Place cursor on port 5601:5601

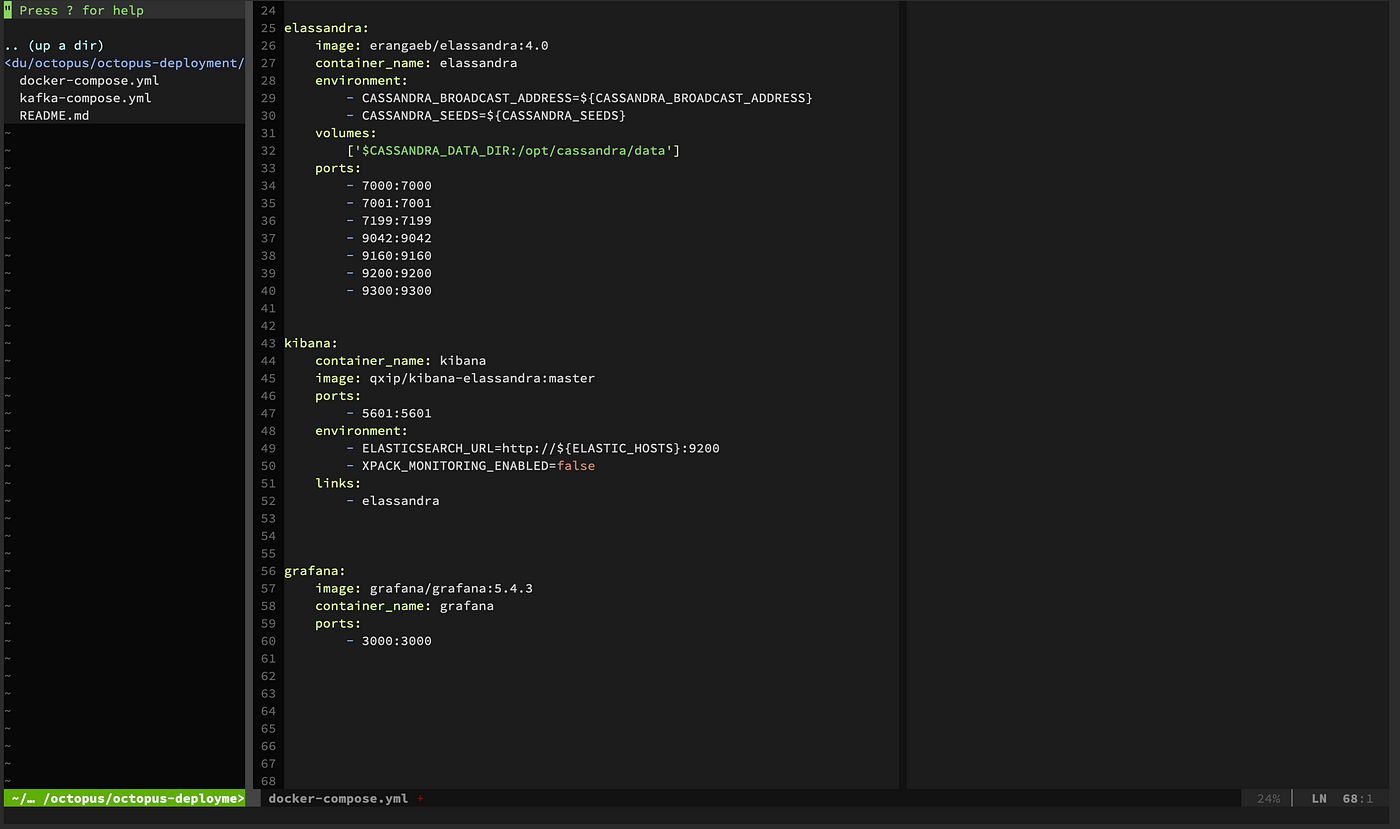[x=397, y=413]
